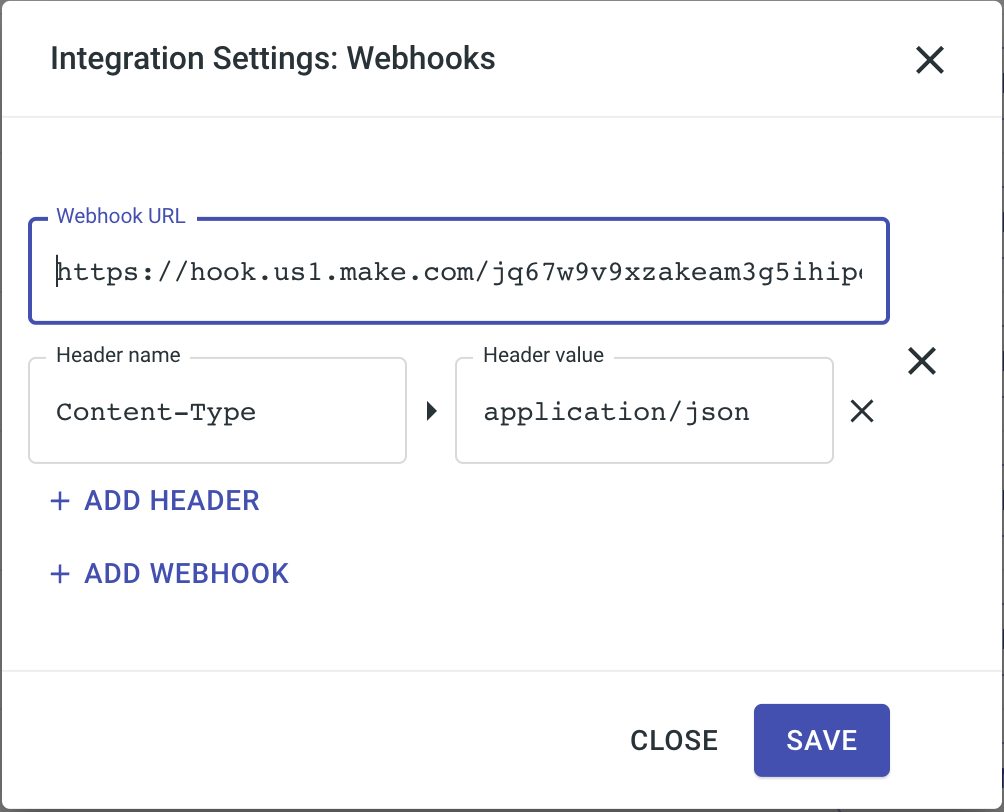The height and width of the screenshot is (812, 1004).
Task: Save the webhook settings
Action: click(x=821, y=740)
